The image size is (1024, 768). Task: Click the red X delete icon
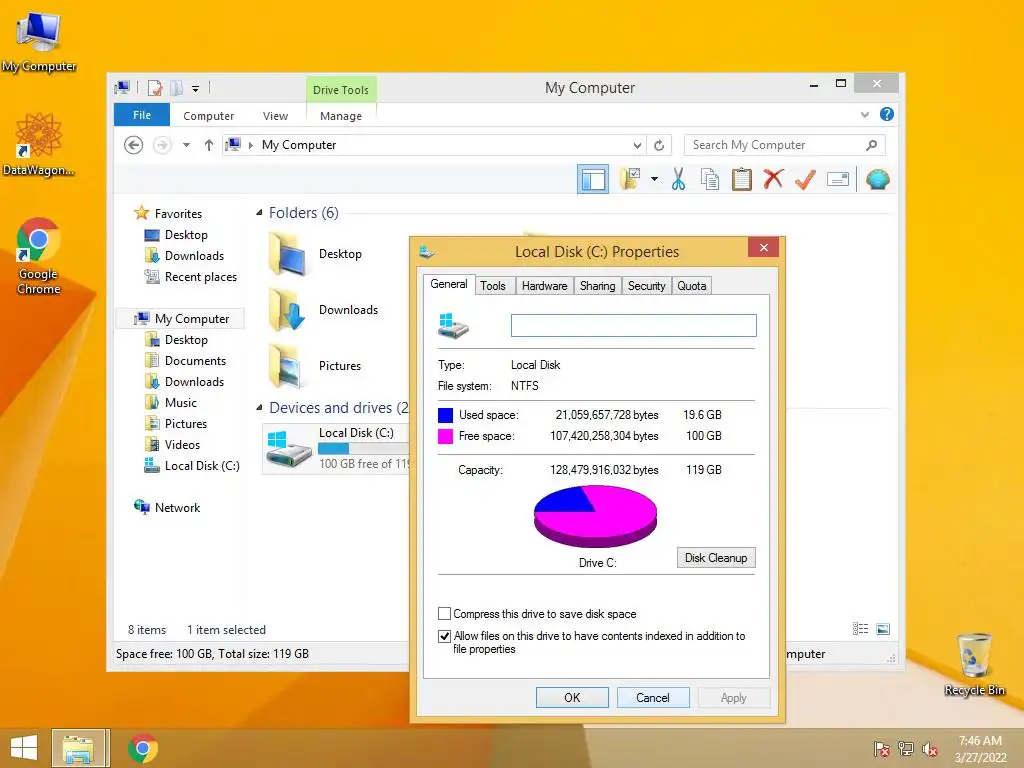click(773, 178)
